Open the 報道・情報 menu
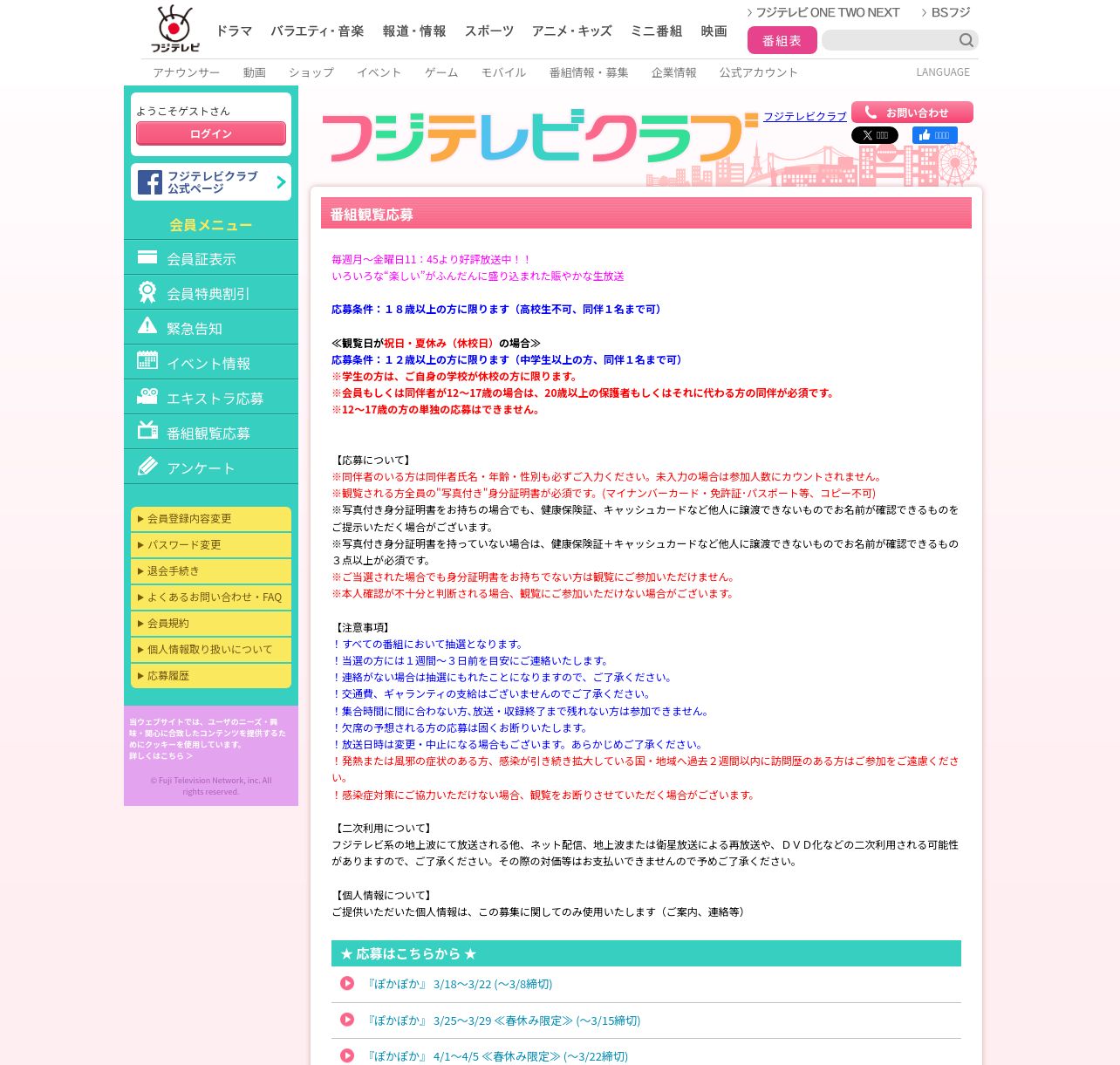 (414, 31)
